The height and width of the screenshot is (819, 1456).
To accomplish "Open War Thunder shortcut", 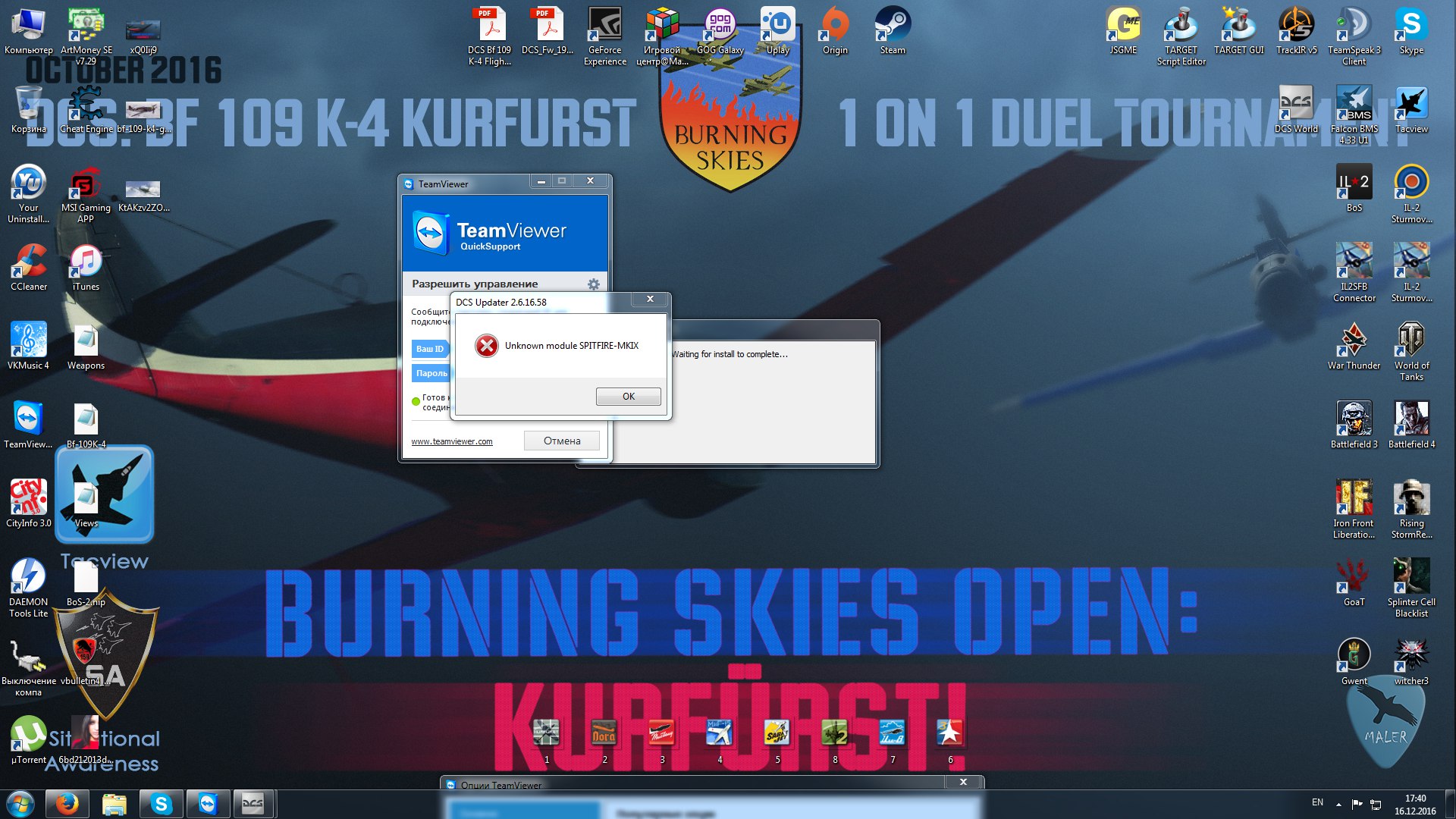I will coord(1354,347).
